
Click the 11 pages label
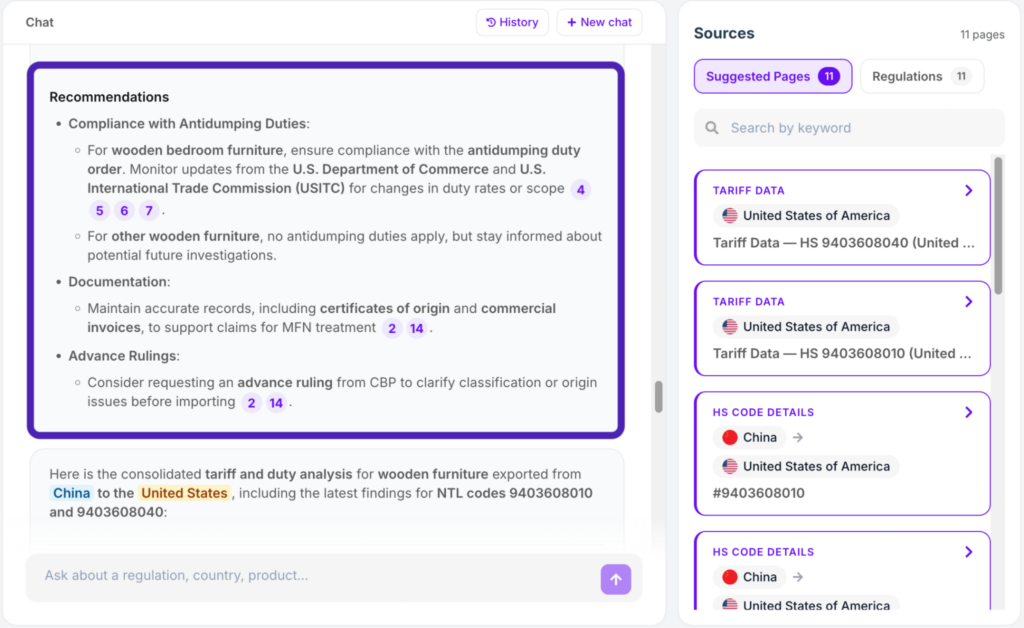point(982,35)
